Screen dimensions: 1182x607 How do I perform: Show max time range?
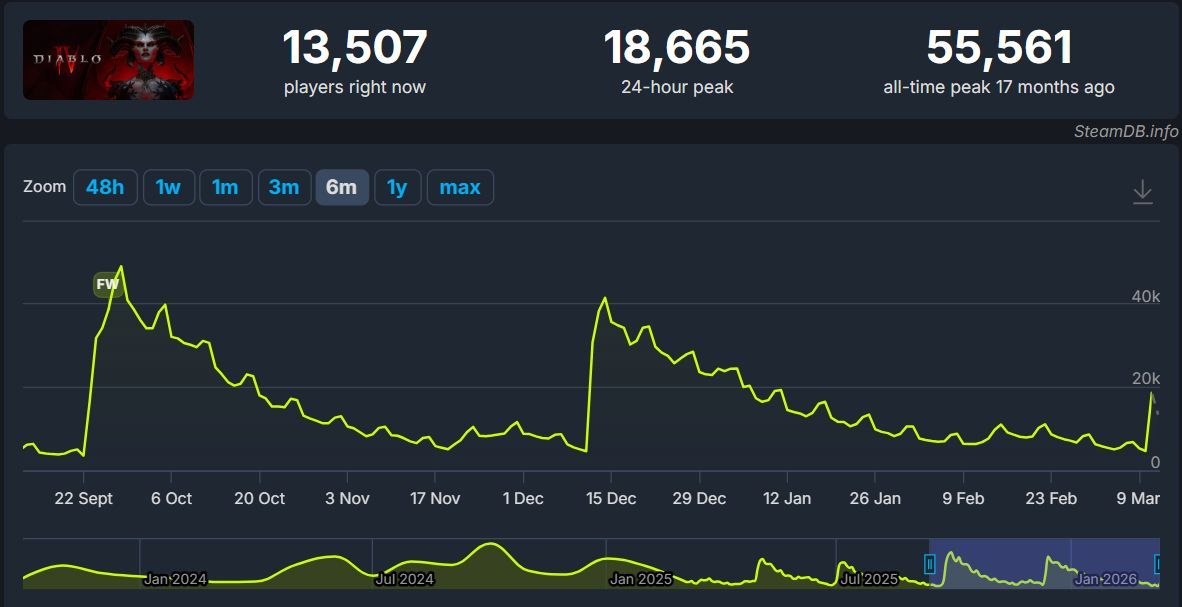tap(460, 187)
